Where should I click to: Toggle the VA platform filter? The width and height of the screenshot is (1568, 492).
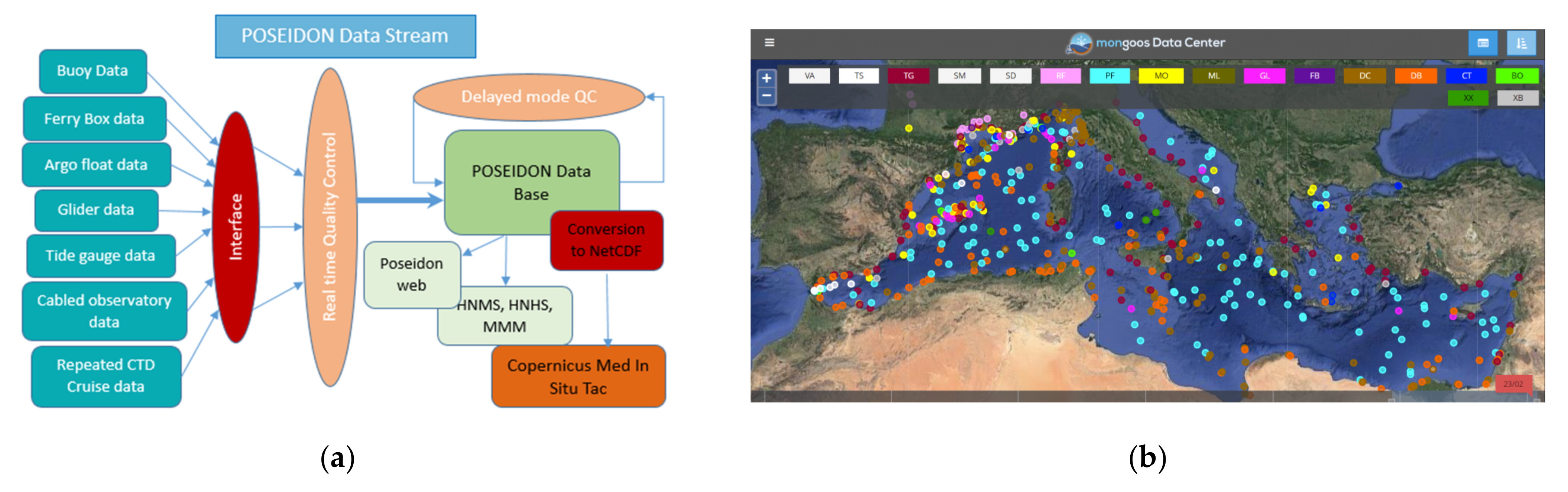tap(809, 75)
